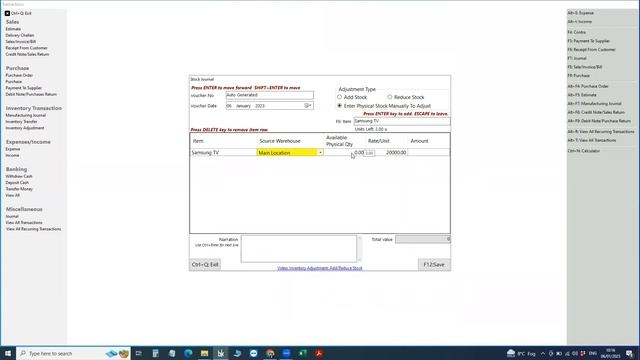Viewport: 640px width, 360px height.
Task: Select Enter Physical Stock Manually To Adjust
Action: 339,106
